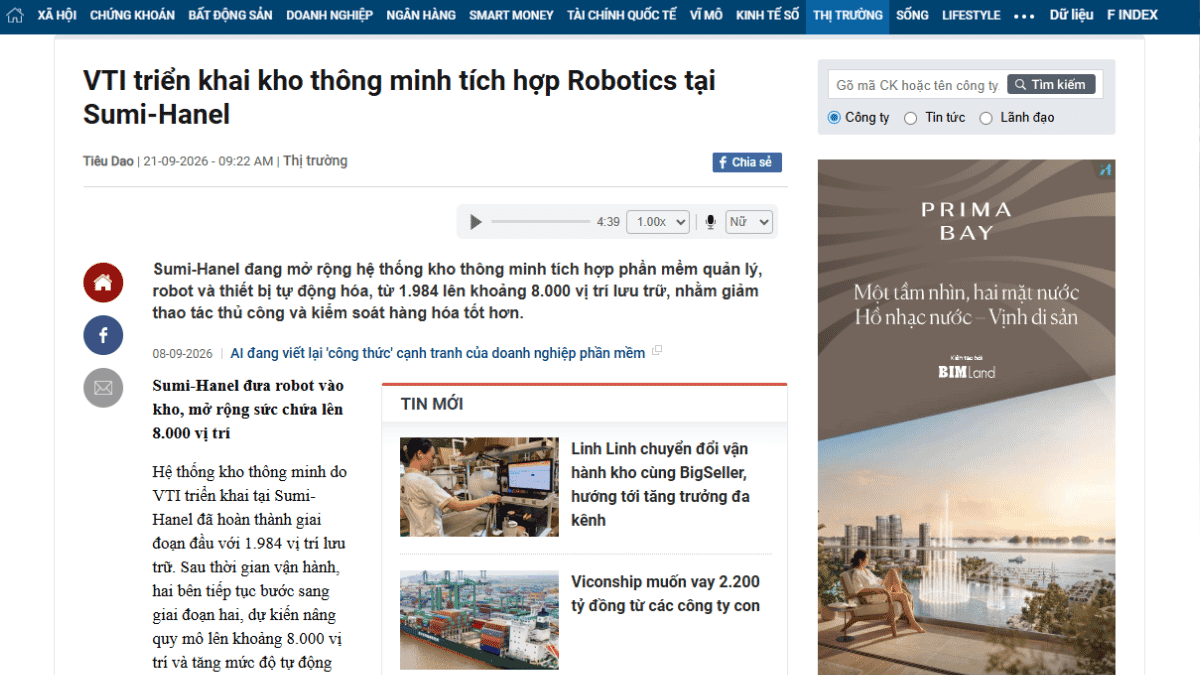
Task: Click the microphone voice icon in audio player
Action: tap(710, 222)
